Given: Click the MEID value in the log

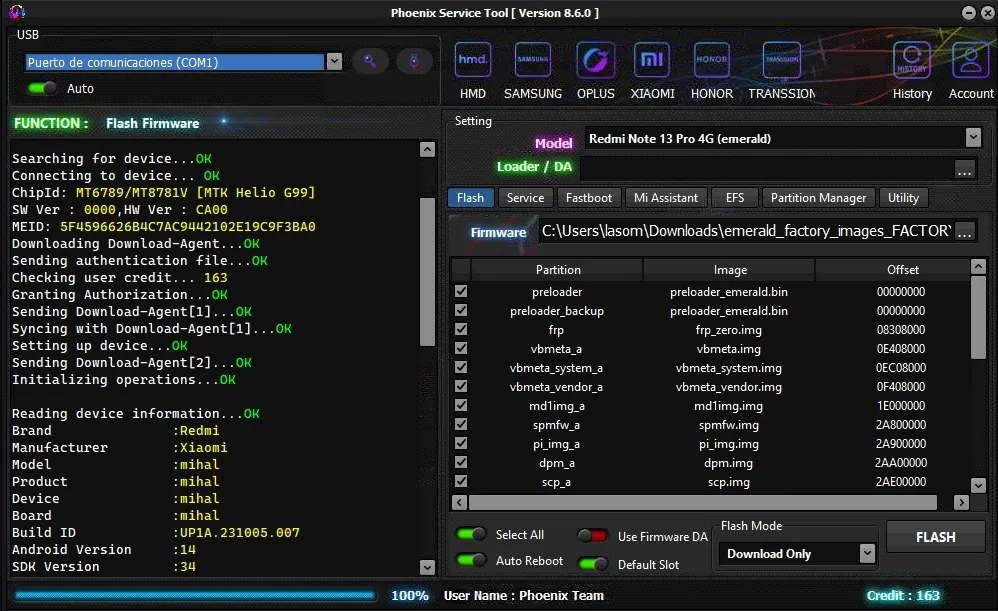Looking at the screenshot, I should click(188, 227).
